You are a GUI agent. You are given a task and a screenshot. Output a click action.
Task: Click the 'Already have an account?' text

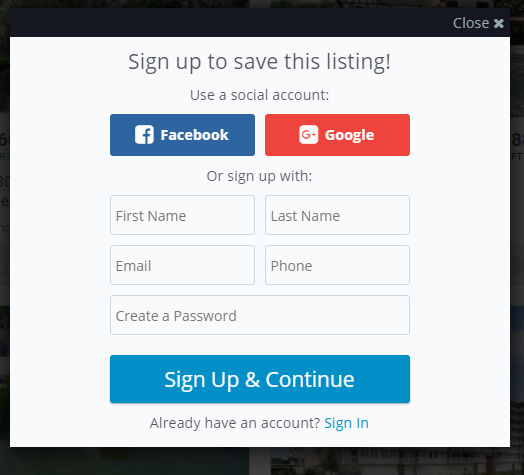(x=235, y=423)
